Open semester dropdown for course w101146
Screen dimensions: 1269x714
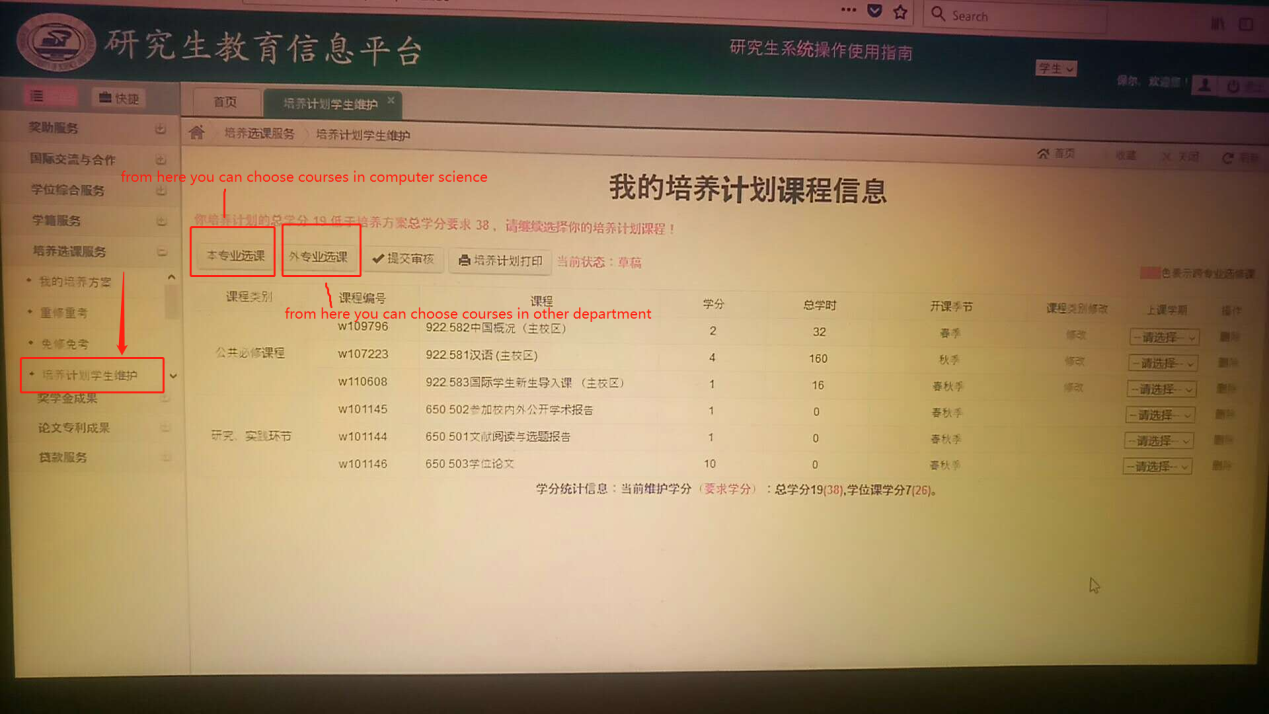[x=1156, y=467]
